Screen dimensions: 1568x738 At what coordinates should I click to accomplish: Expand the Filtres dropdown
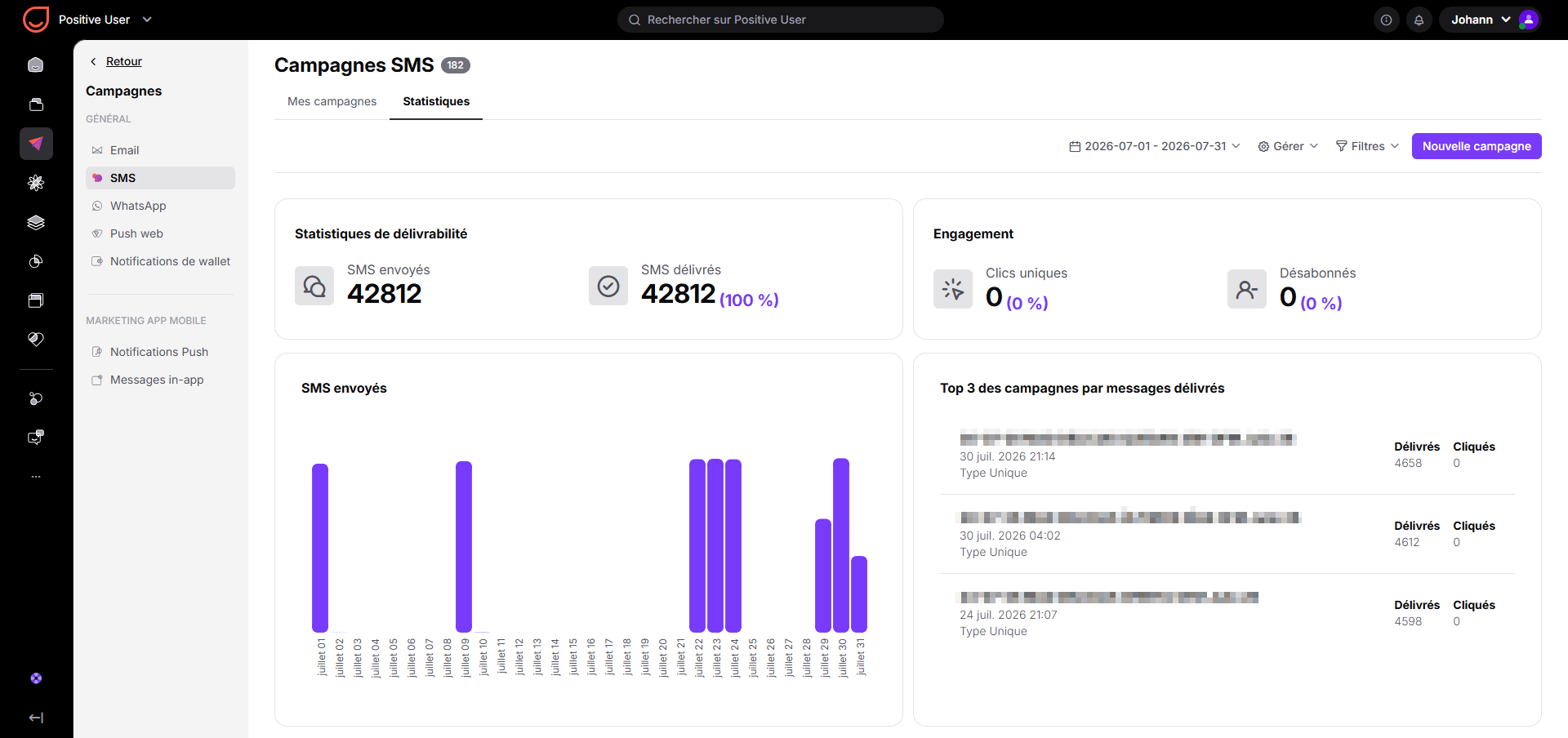coord(1367,146)
